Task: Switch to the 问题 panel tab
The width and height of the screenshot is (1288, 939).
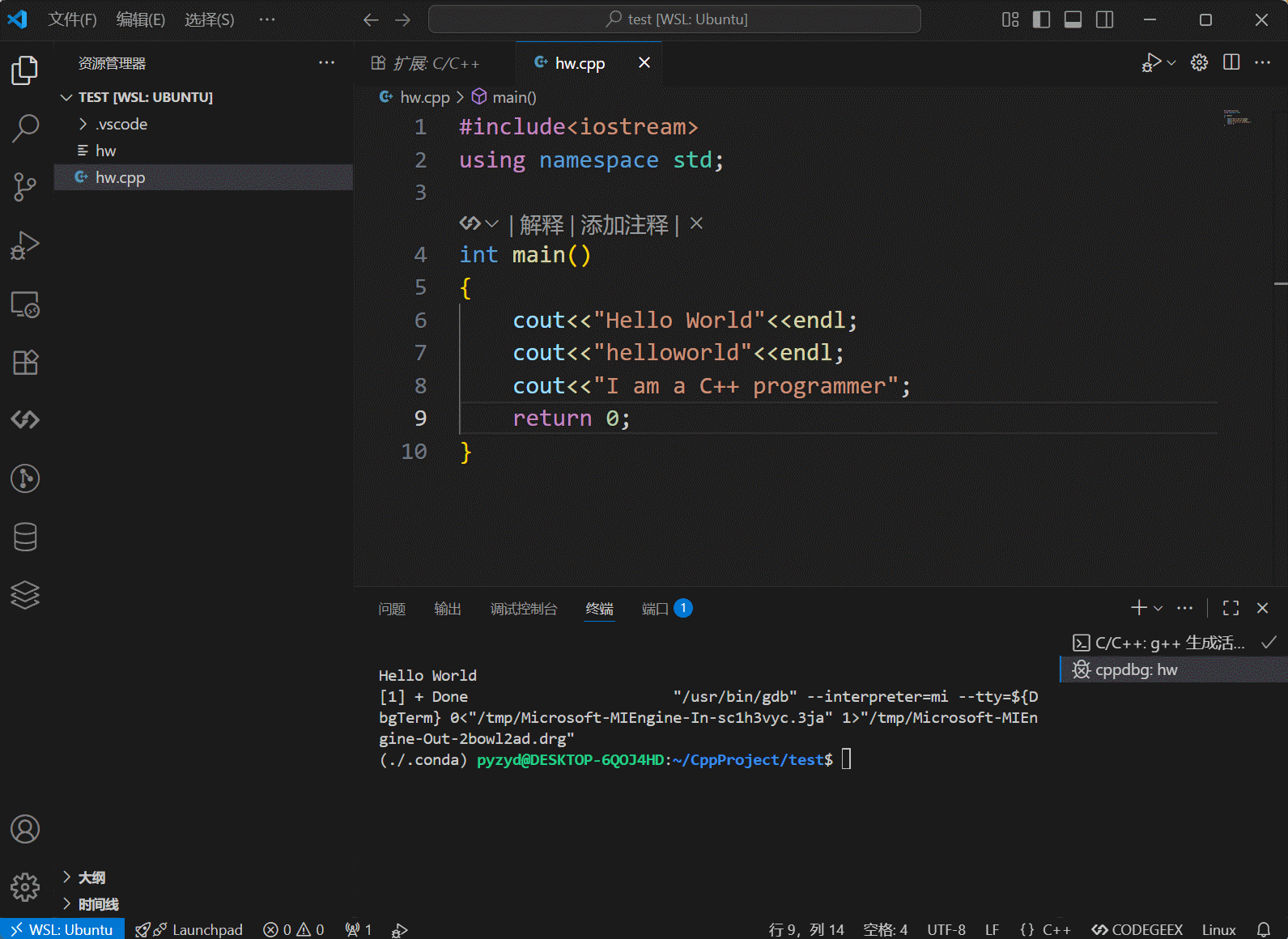Action: click(x=392, y=609)
